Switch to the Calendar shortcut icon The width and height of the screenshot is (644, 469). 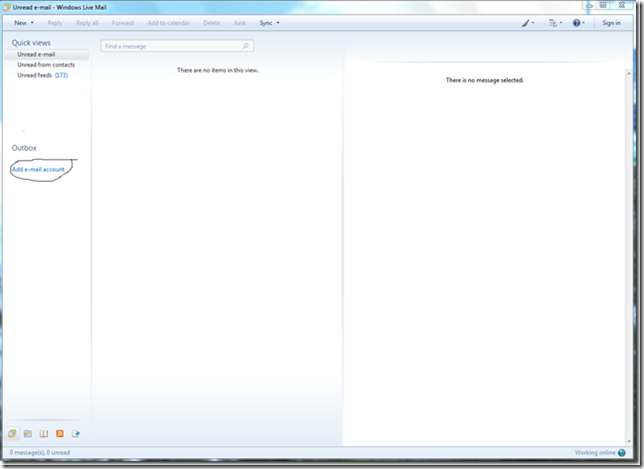[x=28, y=433]
